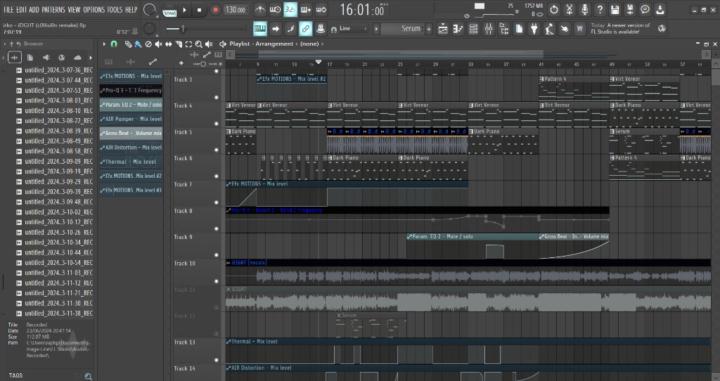
Task: Select the playlist mute tool speaker icon
Action: [x=158, y=44]
